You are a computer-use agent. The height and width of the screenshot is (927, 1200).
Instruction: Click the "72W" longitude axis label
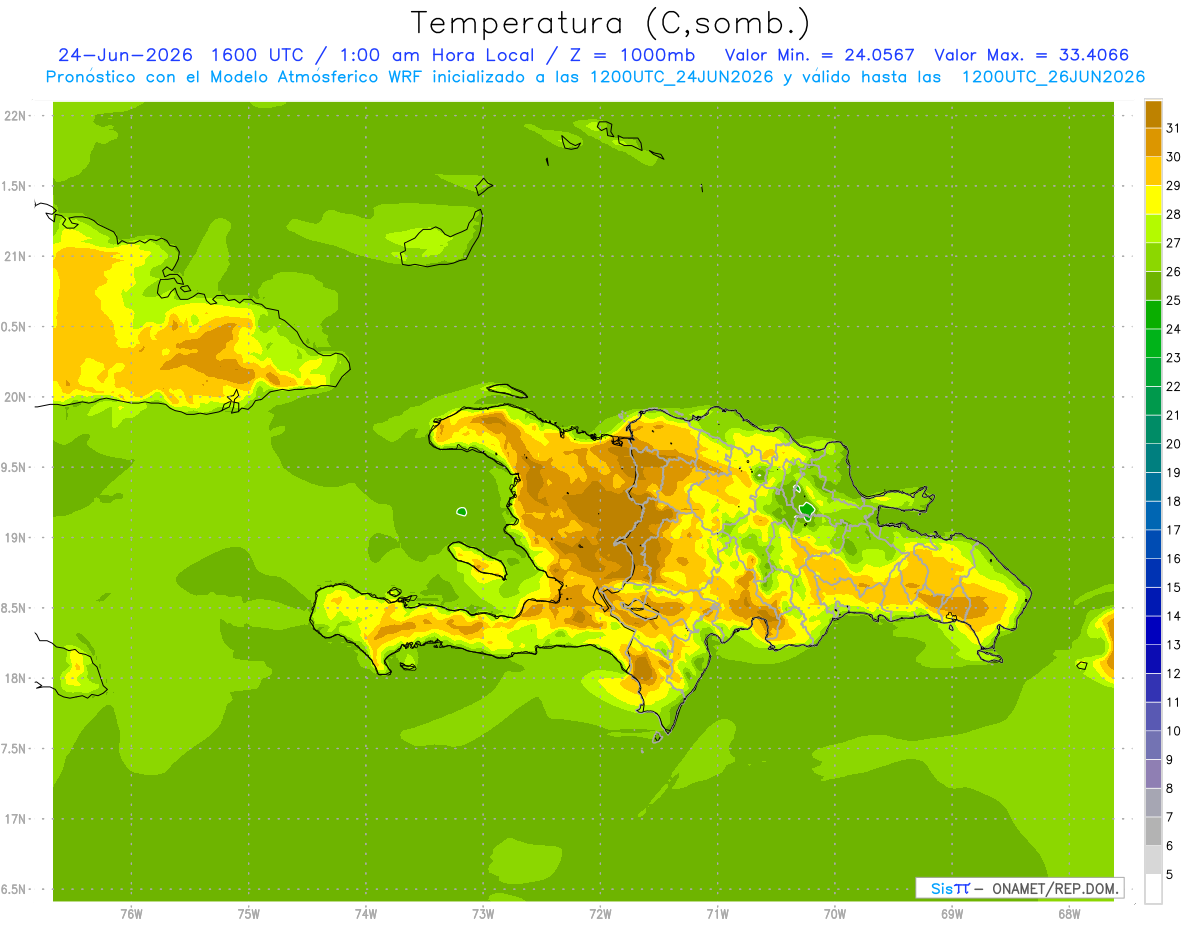point(600,914)
